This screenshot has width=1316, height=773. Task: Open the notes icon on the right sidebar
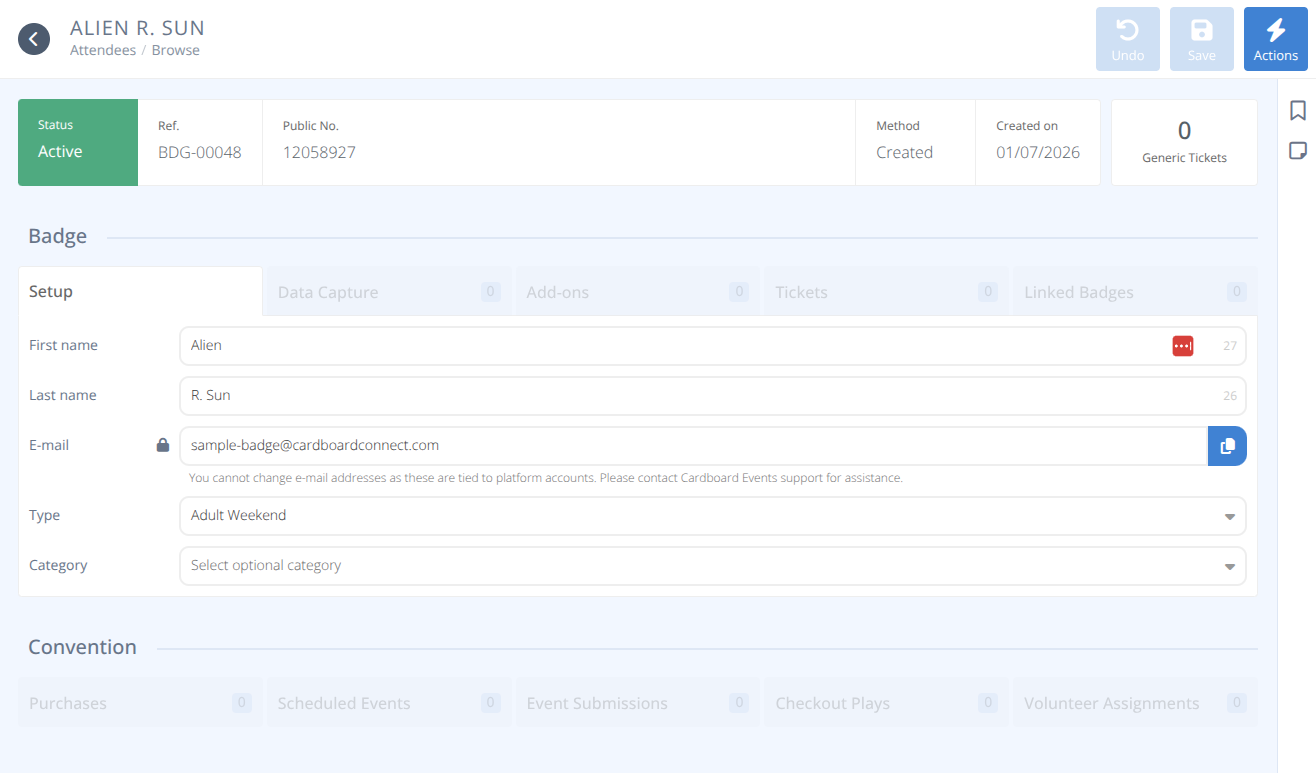pyautogui.click(x=1297, y=150)
